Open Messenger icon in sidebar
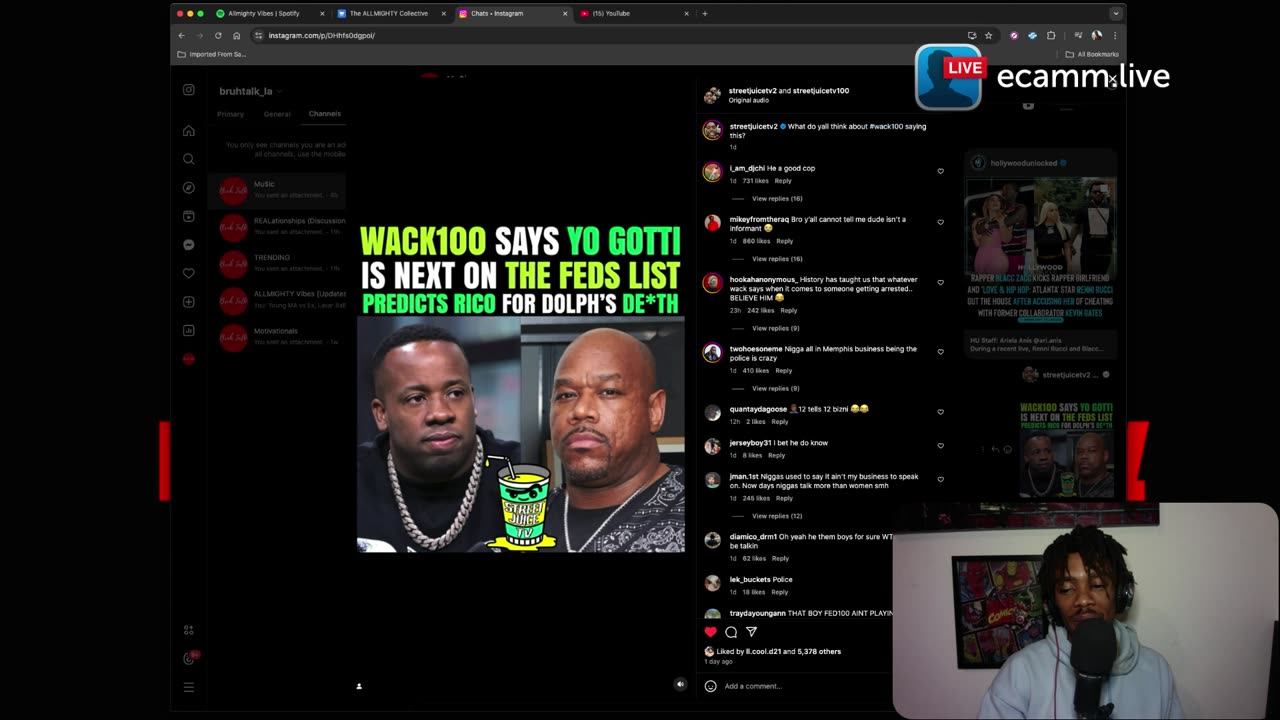This screenshot has width=1280, height=720. 188,245
